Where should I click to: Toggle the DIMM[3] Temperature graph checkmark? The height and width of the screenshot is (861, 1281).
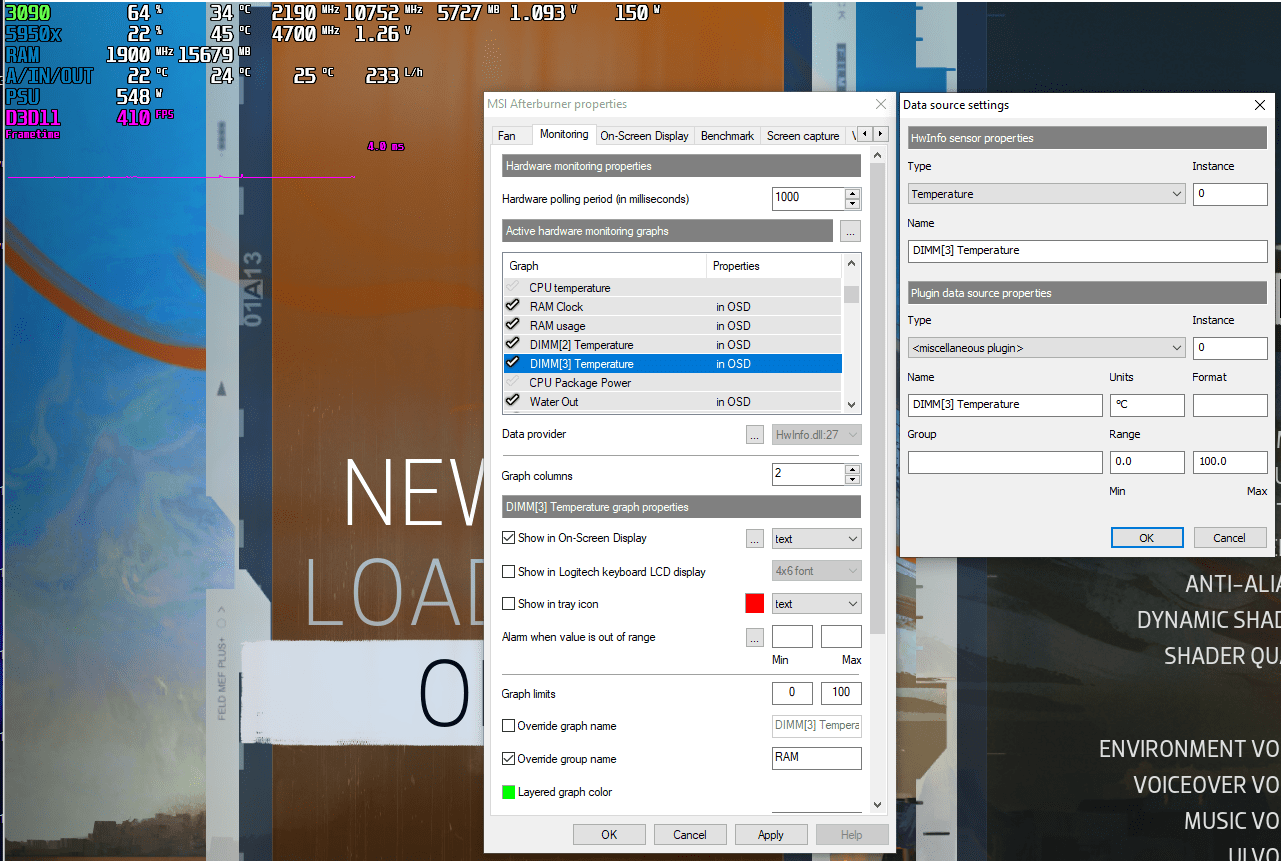click(512, 364)
